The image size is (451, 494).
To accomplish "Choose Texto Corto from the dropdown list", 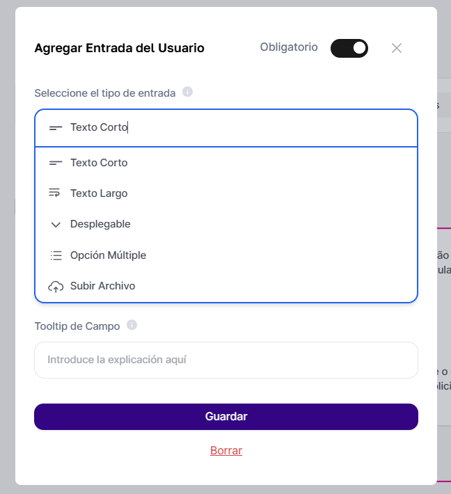I will click(226, 163).
